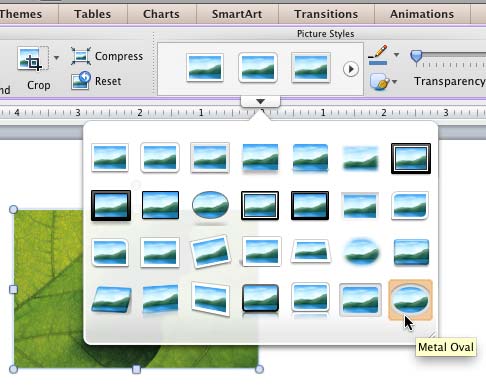This screenshot has width=486, height=386.
Task: Choose the relaxed perspective trapezoid white style
Action: (x=311, y=251)
